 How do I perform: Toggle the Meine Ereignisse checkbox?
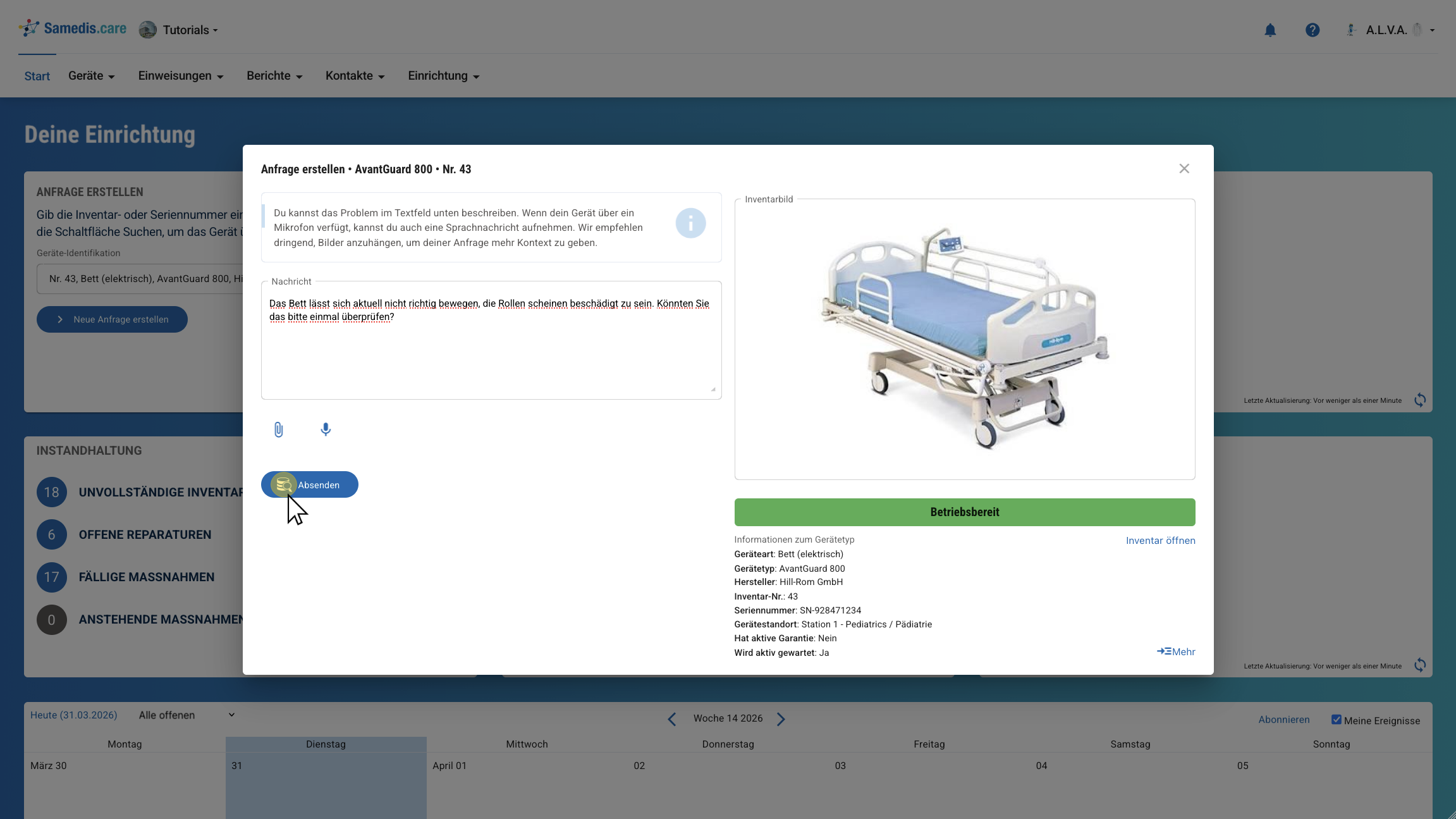(x=1336, y=720)
